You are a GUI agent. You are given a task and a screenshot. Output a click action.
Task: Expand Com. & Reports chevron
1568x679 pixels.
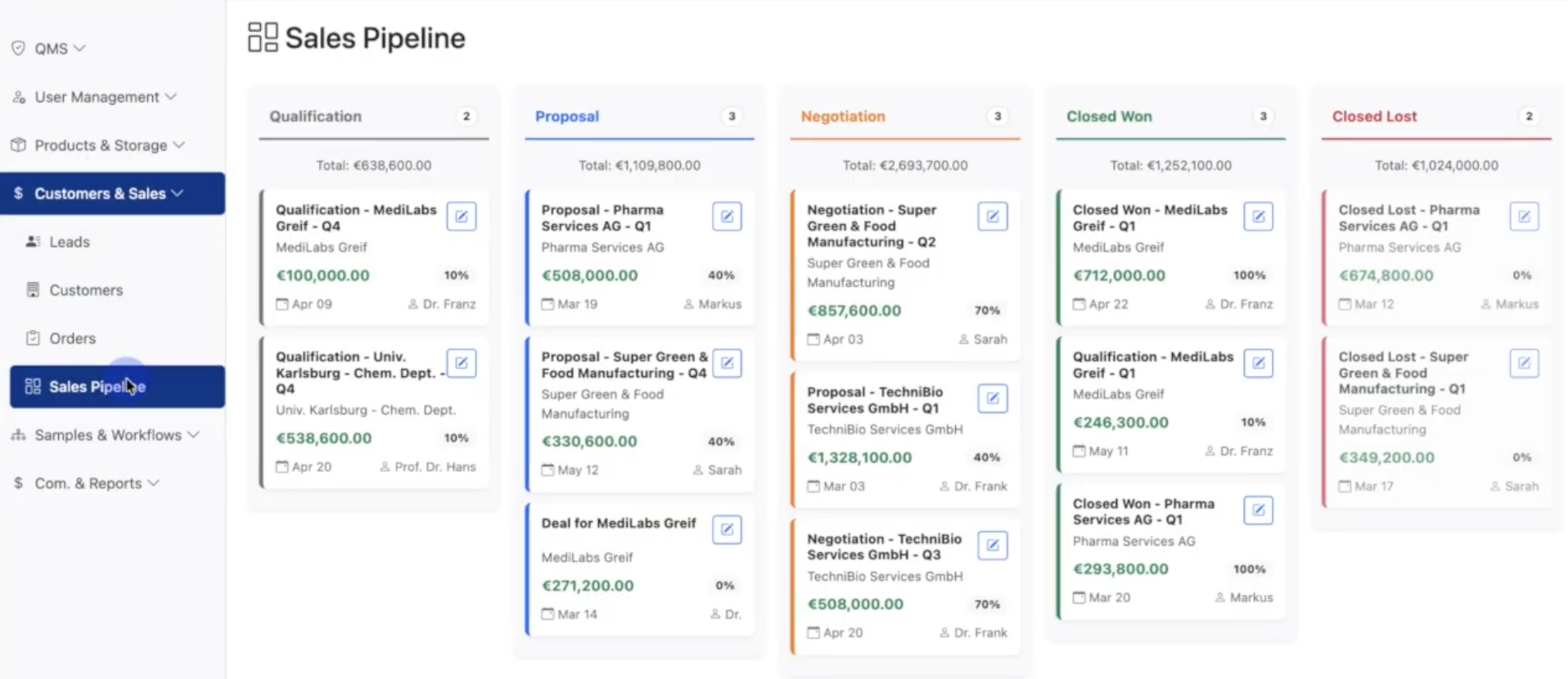(x=153, y=483)
